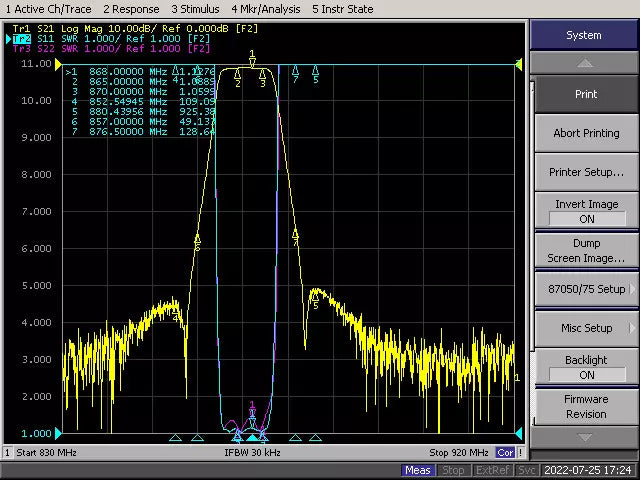The height and width of the screenshot is (480, 640).
Task: Select marker 7 on the falling filter edge
Action: pyautogui.click(x=295, y=237)
